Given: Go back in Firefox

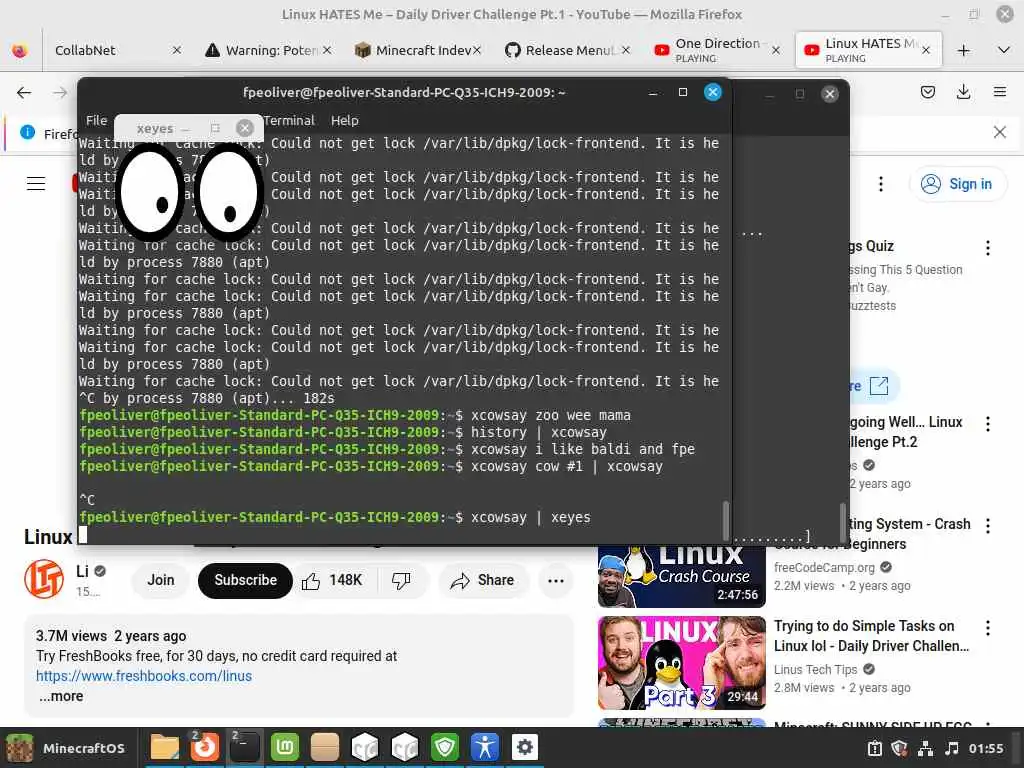Looking at the screenshot, I should [24, 93].
